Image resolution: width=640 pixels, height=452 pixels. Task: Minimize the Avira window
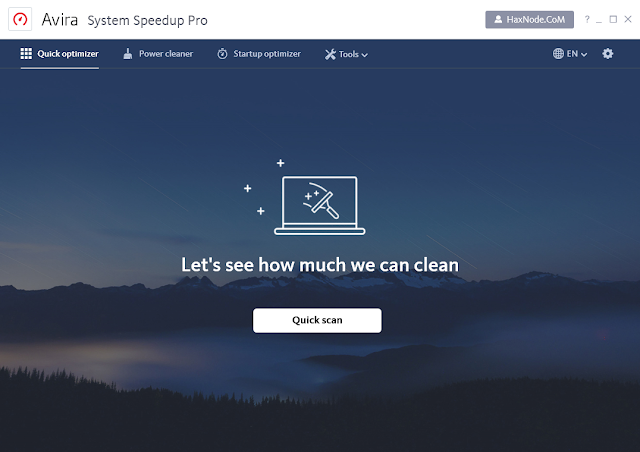(x=599, y=20)
